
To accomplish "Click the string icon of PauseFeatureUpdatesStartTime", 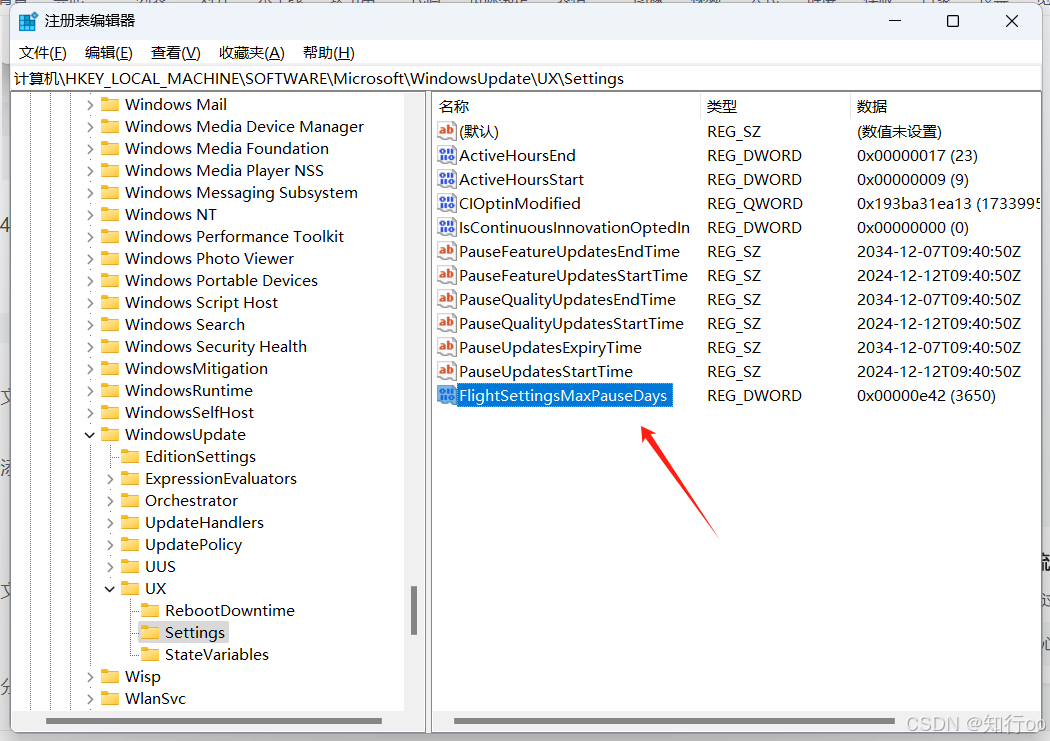I will point(447,276).
